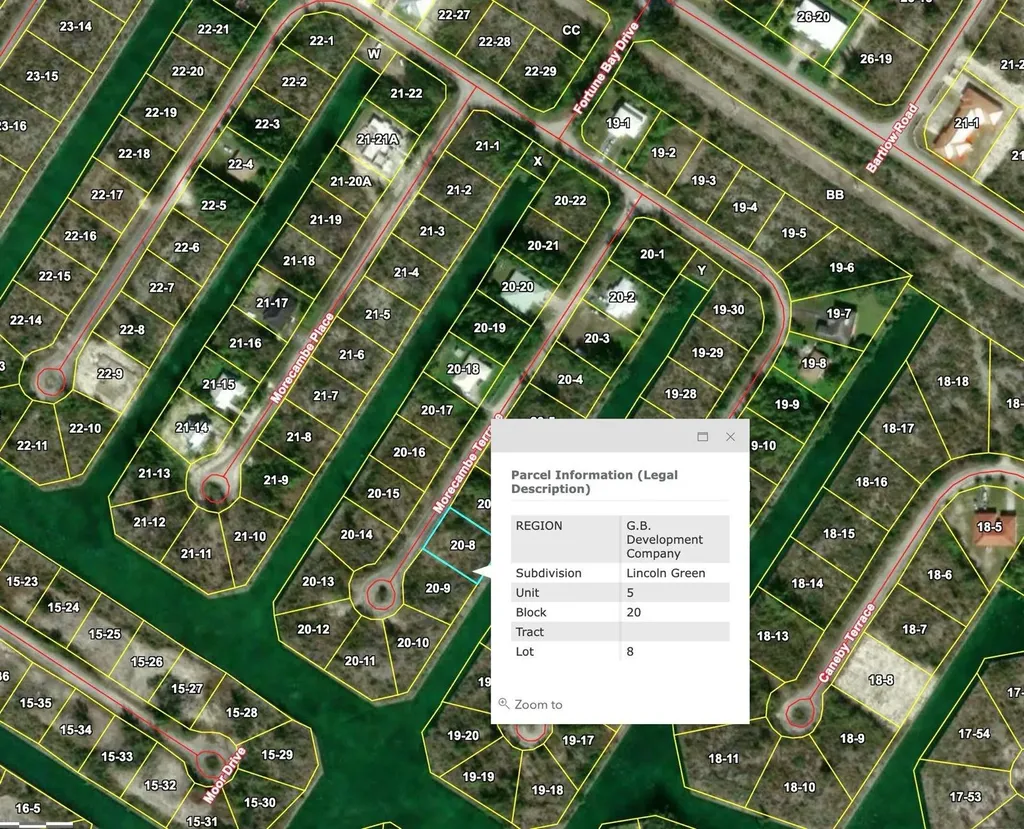This screenshot has height=829, width=1024.
Task: Click the Zoom to link
Action: pos(538,704)
